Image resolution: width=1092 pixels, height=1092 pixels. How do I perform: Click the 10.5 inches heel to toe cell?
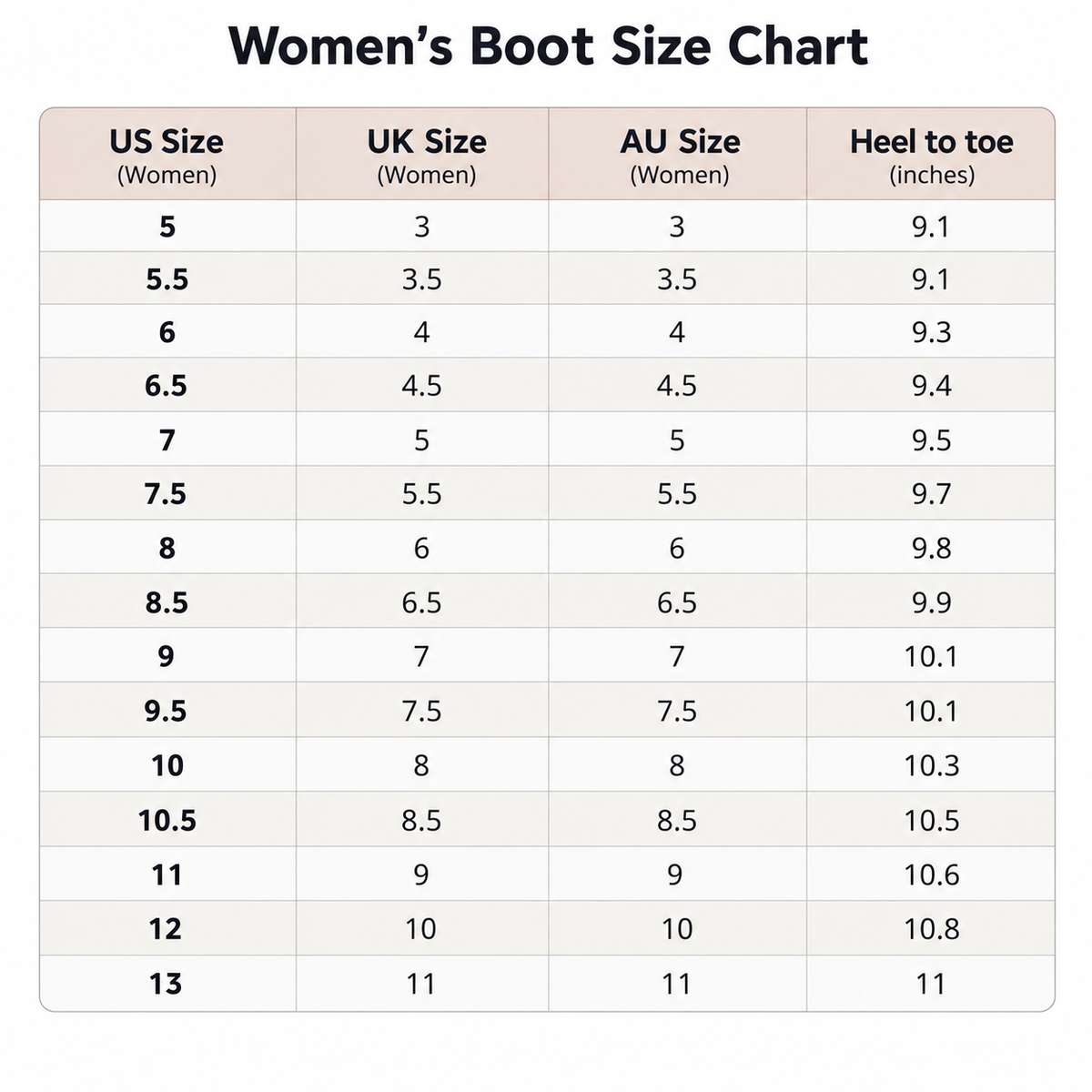click(x=931, y=821)
